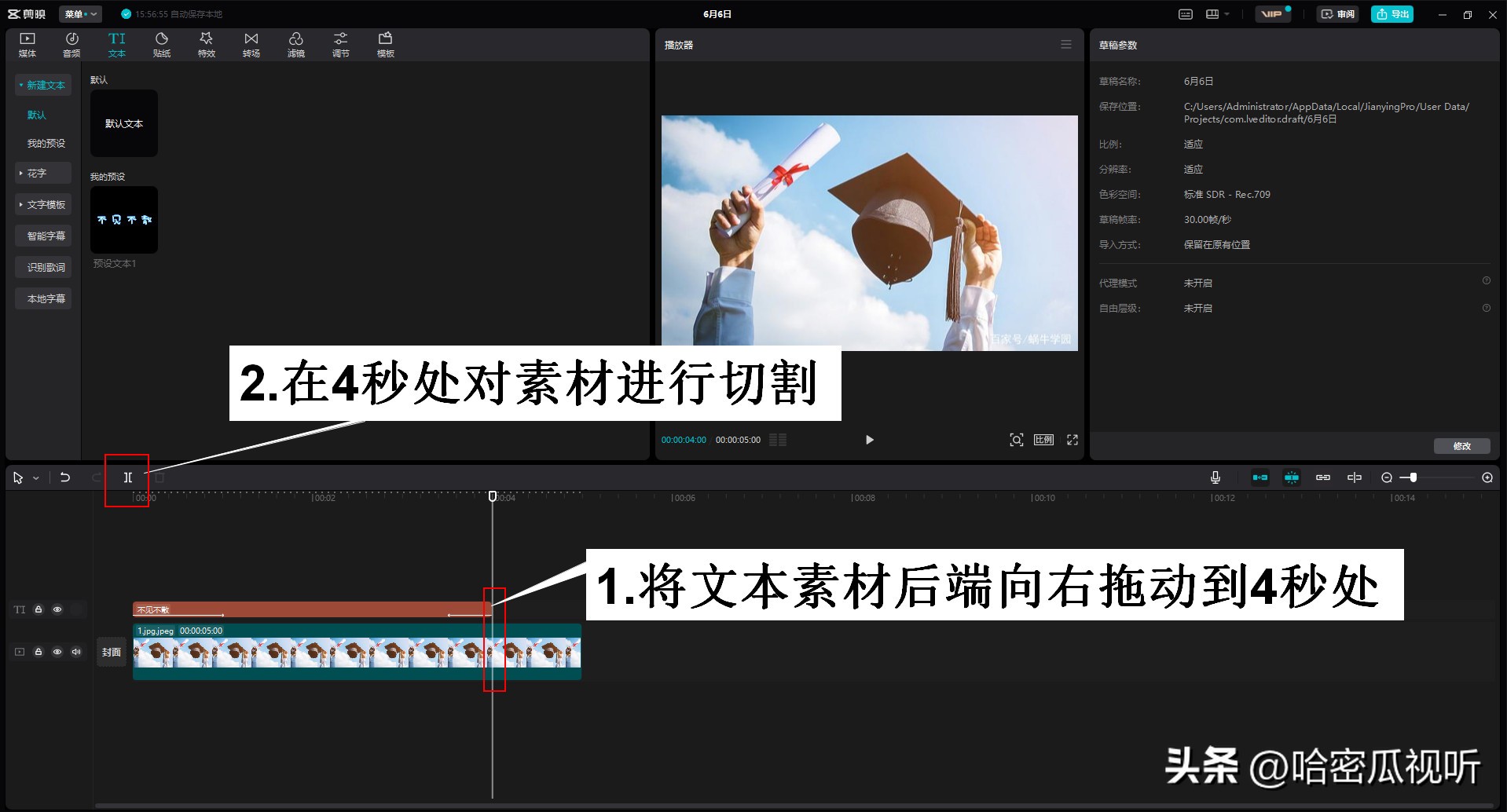Lock the 1.jpg.jpeg video track
Viewport: 1507px width, 812px height.
tap(38, 651)
